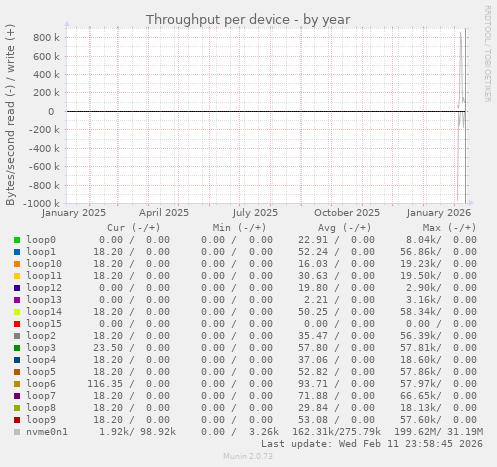Click the 'Max (-/+)' column header
Viewport: 497px width, 467px height.
pos(449,228)
